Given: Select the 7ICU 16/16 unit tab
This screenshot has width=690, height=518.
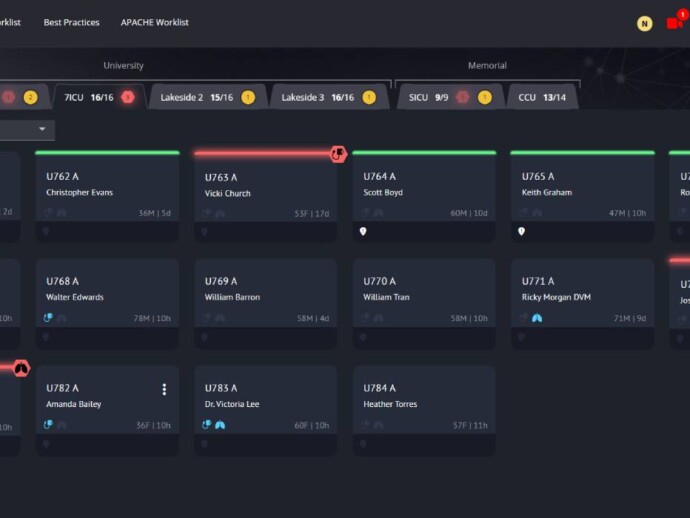Looking at the screenshot, I should coord(99,97).
